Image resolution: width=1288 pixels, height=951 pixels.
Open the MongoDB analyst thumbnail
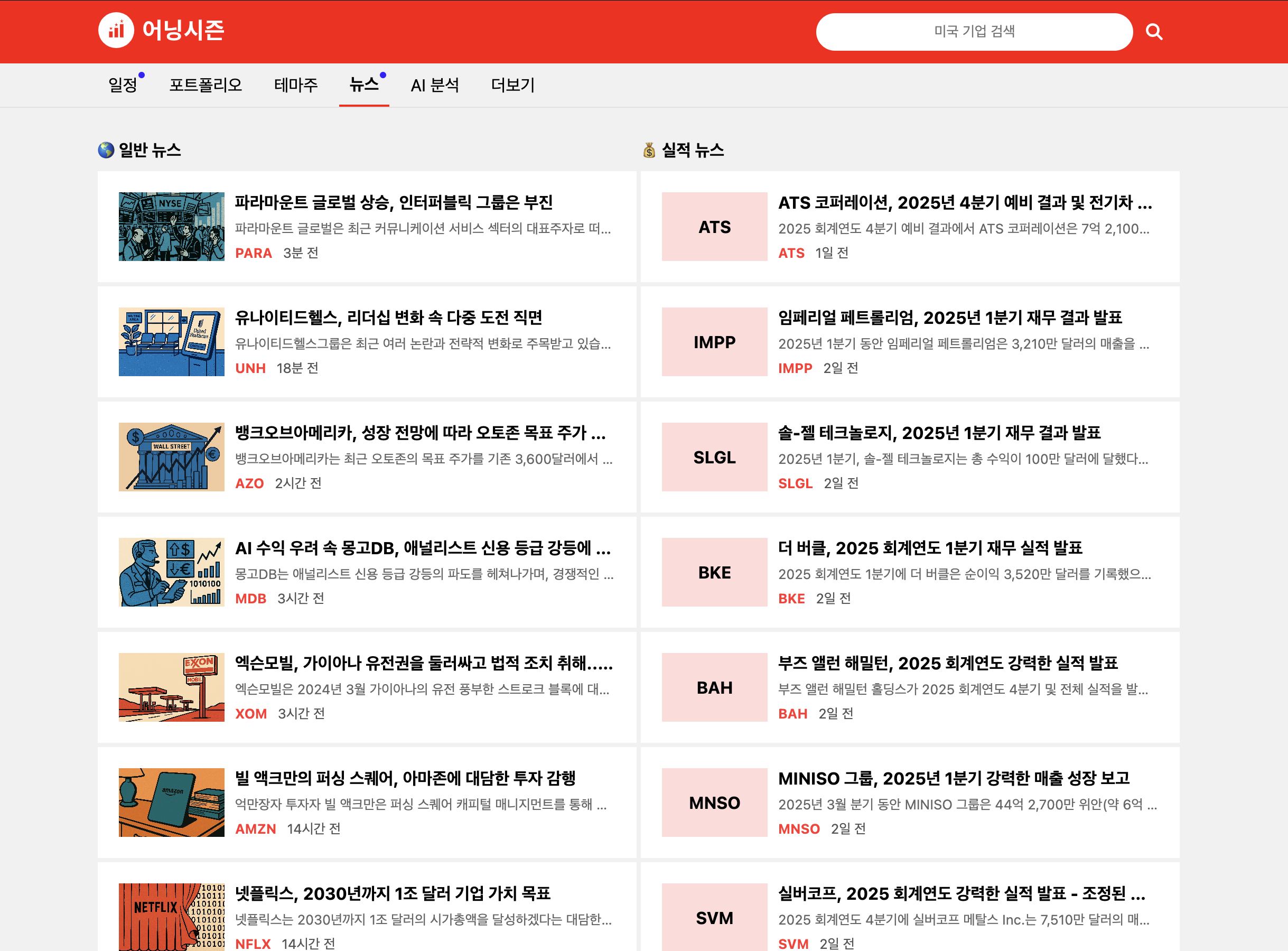(172, 572)
